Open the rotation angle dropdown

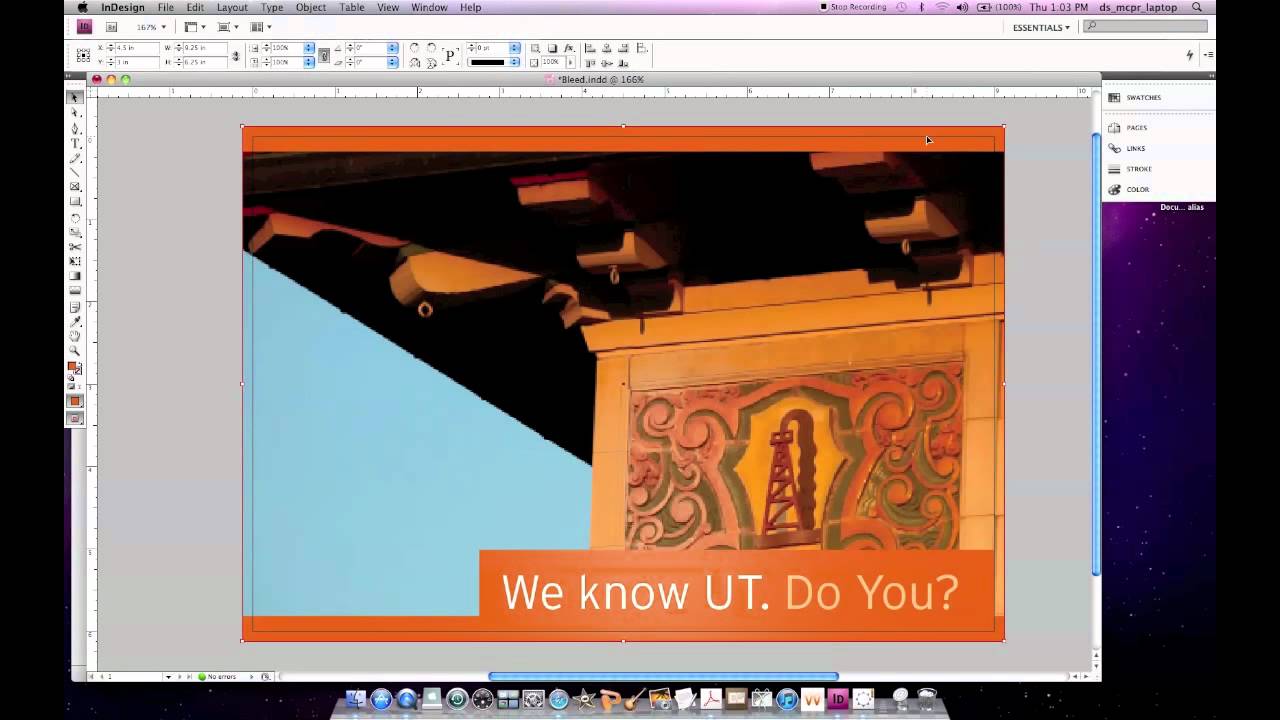click(x=392, y=48)
